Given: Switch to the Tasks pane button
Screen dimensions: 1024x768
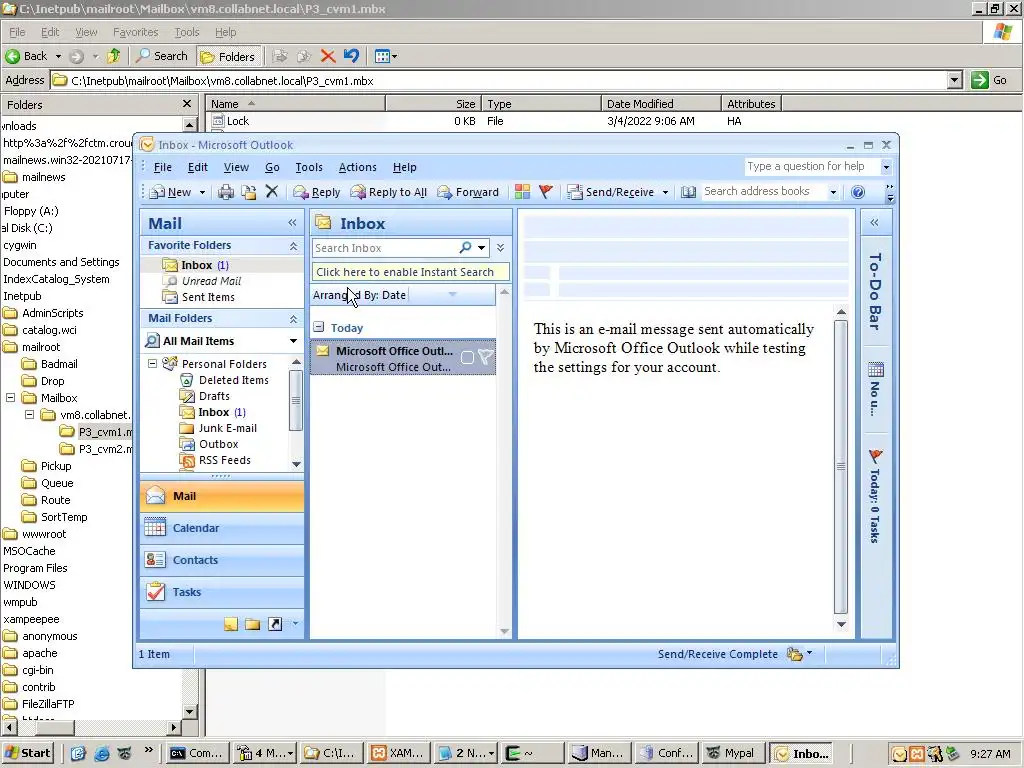Looking at the screenshot, I should point(221,592).
